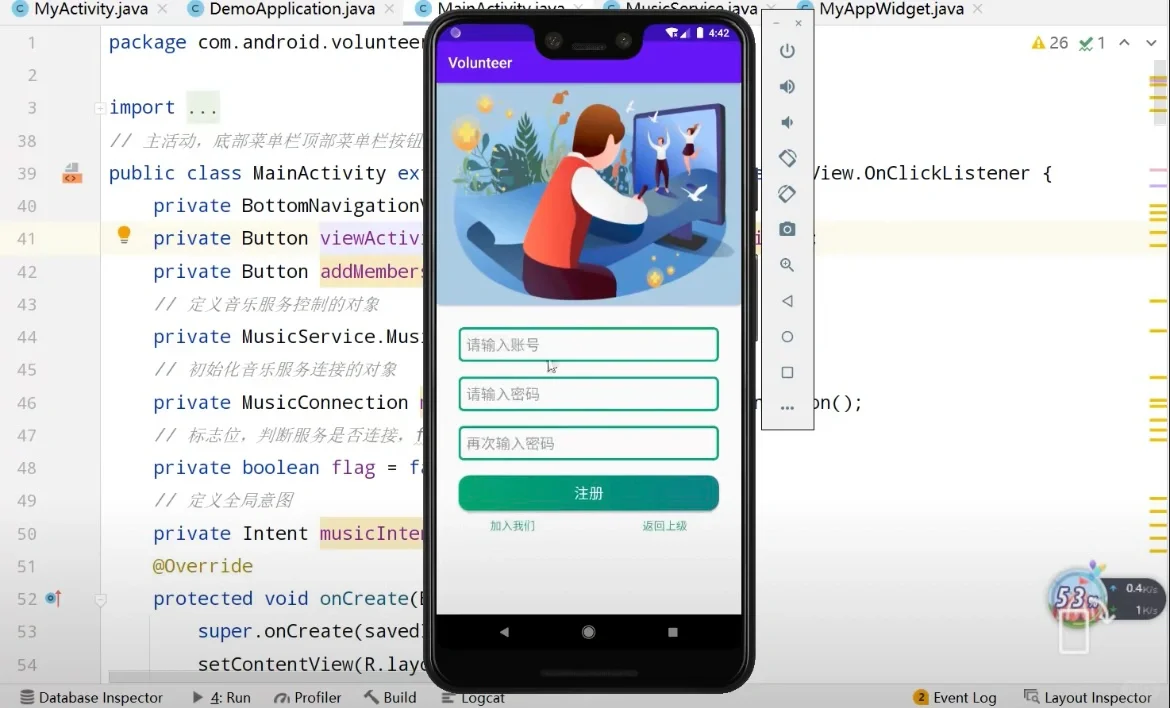This screenshot has width=1170, height=708.
Task: Open extended controls via the ellipsis icon
Action: tap(787, 407)
